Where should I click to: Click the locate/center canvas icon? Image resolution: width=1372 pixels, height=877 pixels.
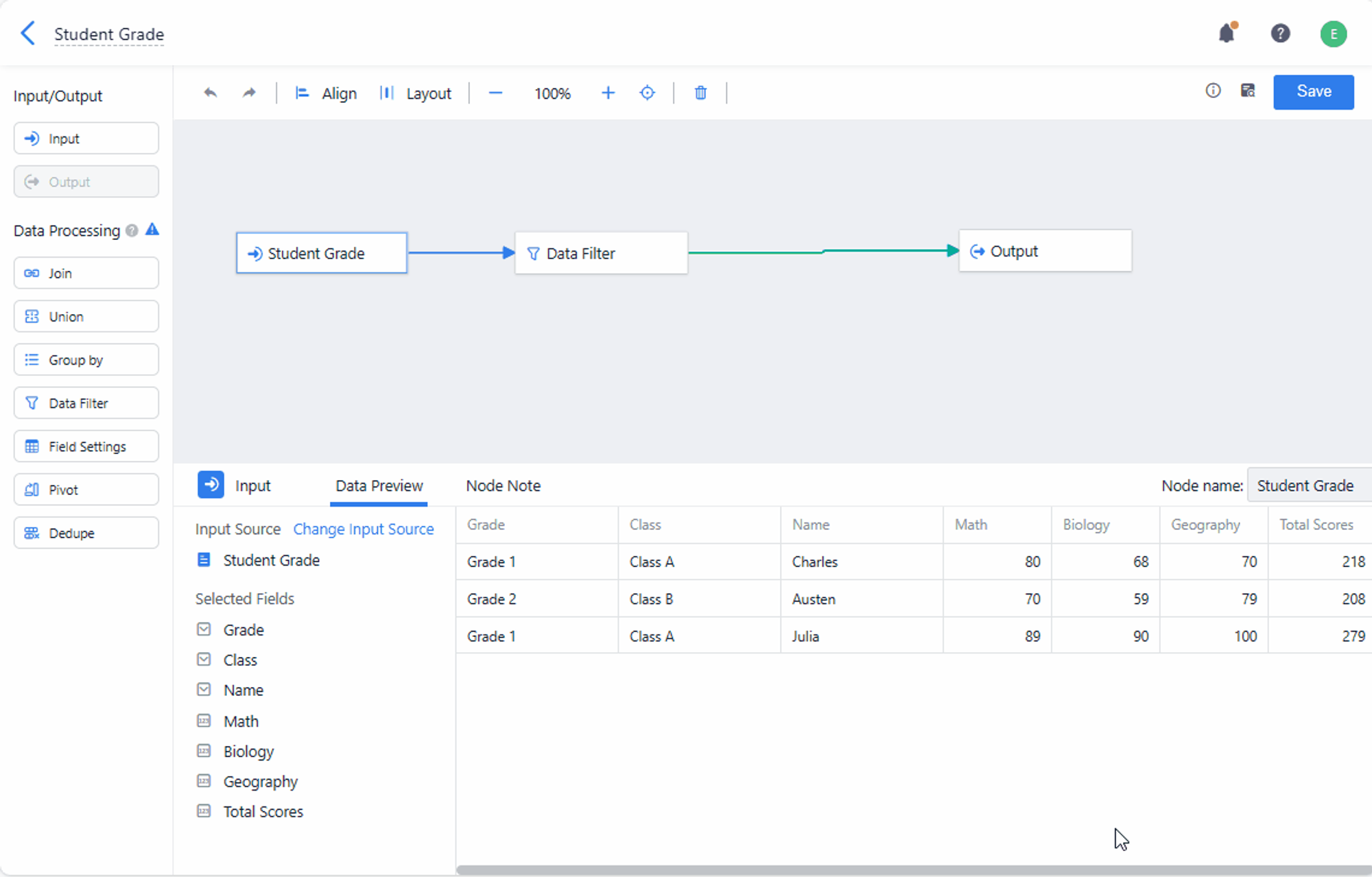pos(647,93)
